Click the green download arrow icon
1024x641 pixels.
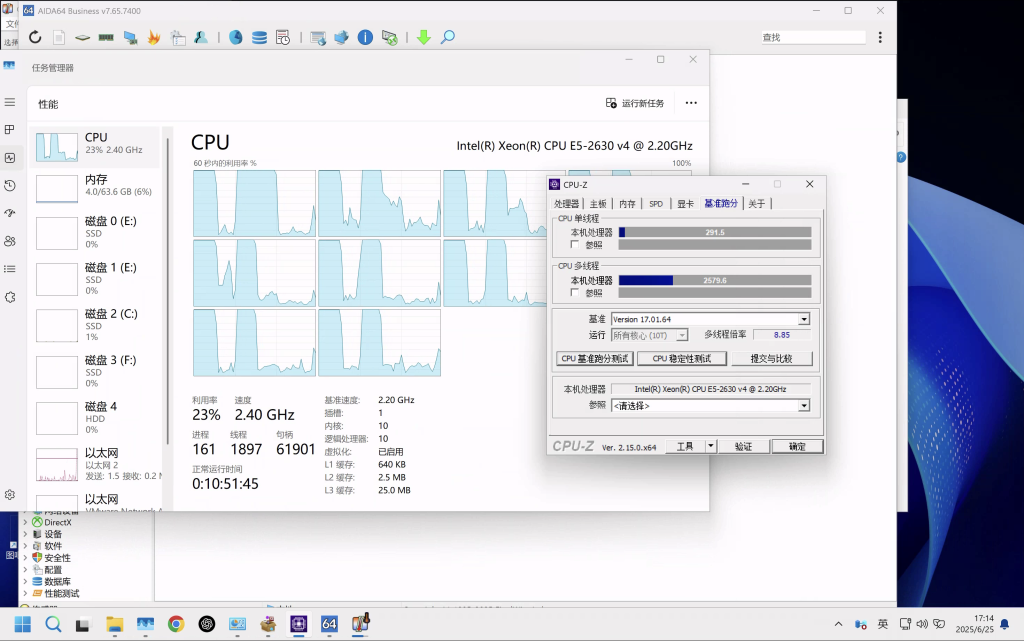(x=423, y=38)
